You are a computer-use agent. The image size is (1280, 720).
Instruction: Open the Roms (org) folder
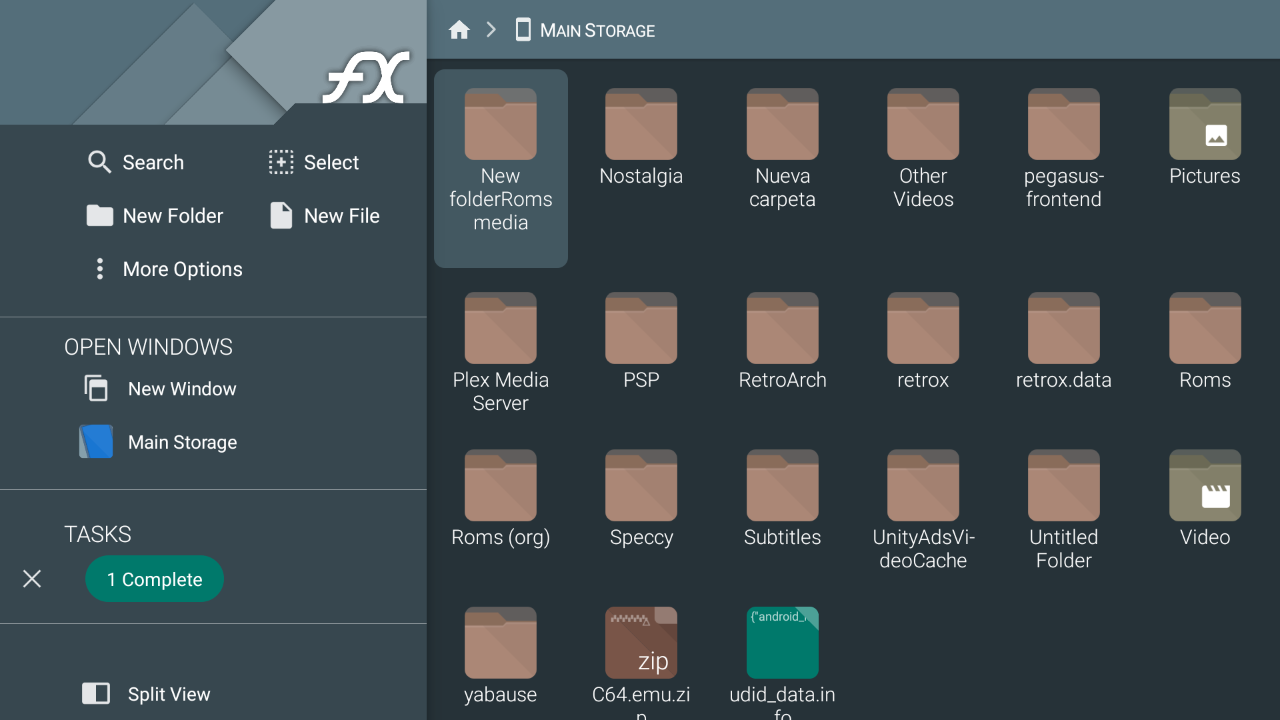tap(501, 499)
